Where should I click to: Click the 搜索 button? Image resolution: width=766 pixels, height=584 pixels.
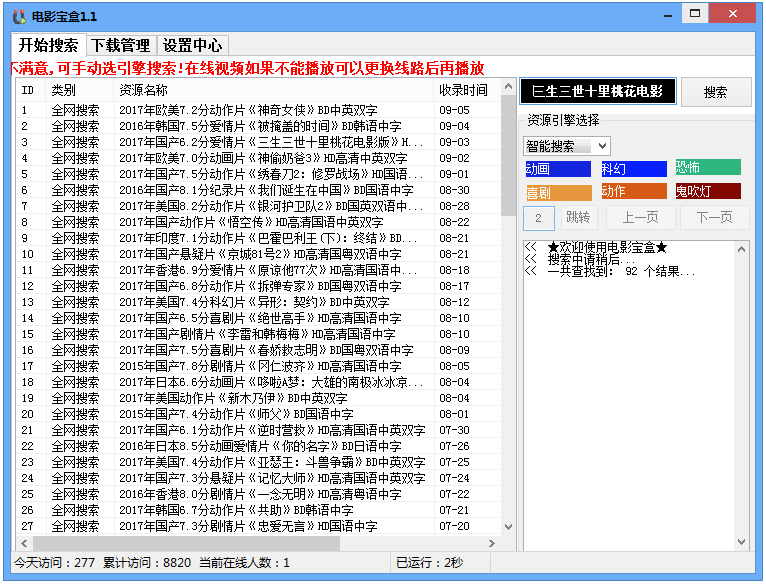point(715,92)
